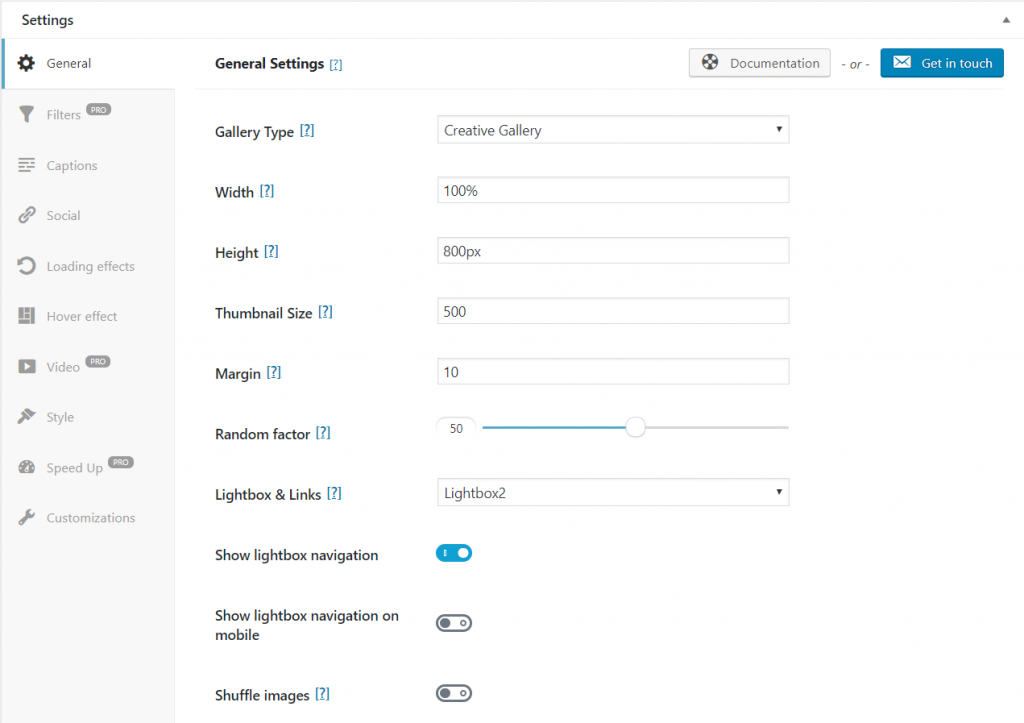Open the Random factor help tooltip

point(323,433)
